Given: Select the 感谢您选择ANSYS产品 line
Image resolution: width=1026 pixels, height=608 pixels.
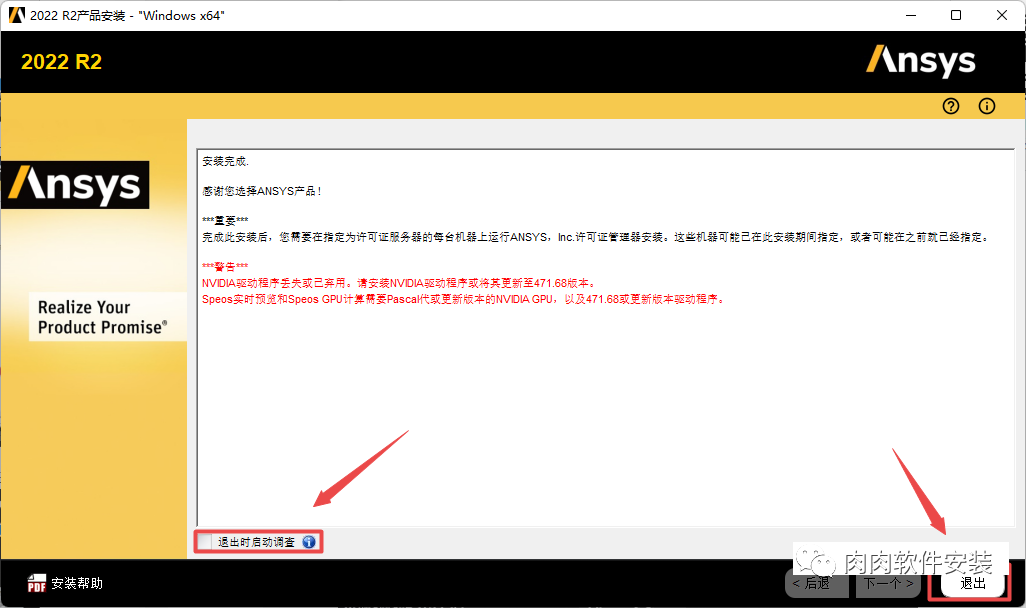Looking at the screenshot, I should coord(261,191).
